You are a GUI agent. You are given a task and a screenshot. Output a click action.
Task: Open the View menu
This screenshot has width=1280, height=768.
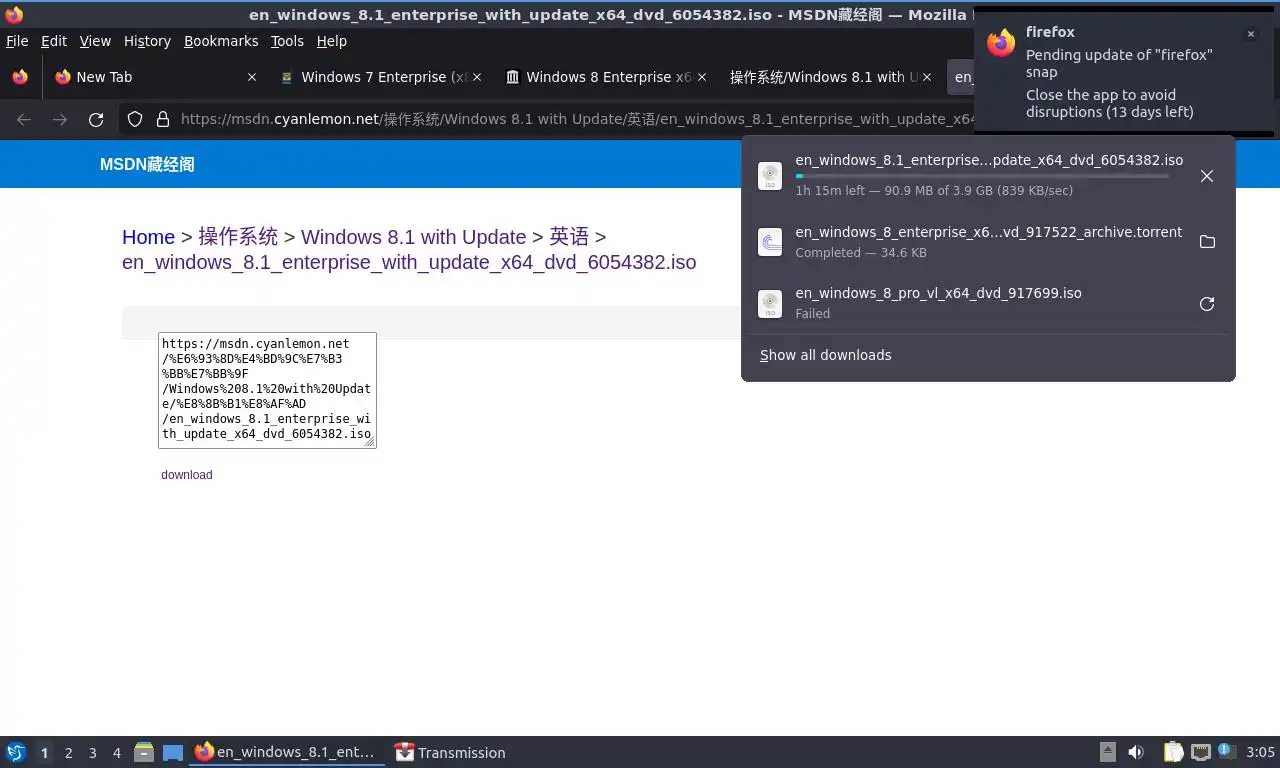click(x=95, y=41)
